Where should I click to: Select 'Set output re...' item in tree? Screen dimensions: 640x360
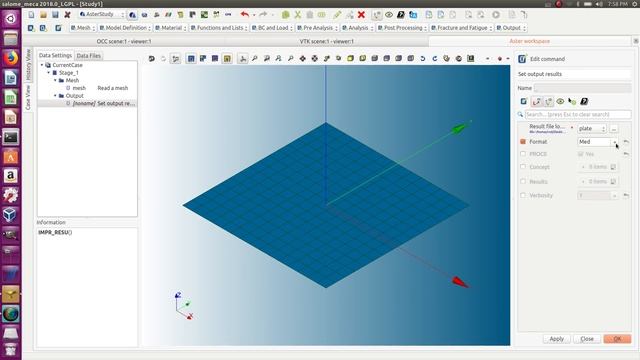(87, 103)
